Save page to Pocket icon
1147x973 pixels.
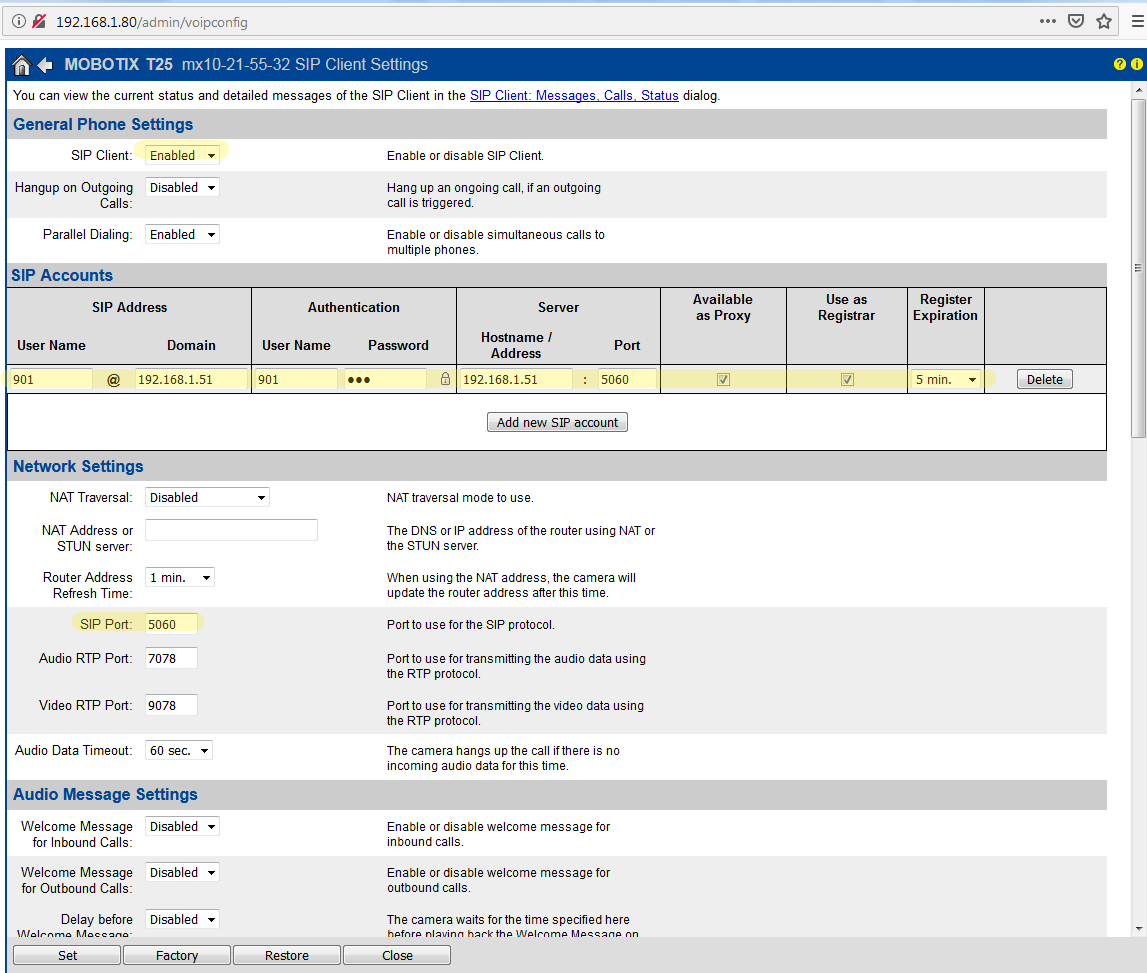coord(1076,21)
